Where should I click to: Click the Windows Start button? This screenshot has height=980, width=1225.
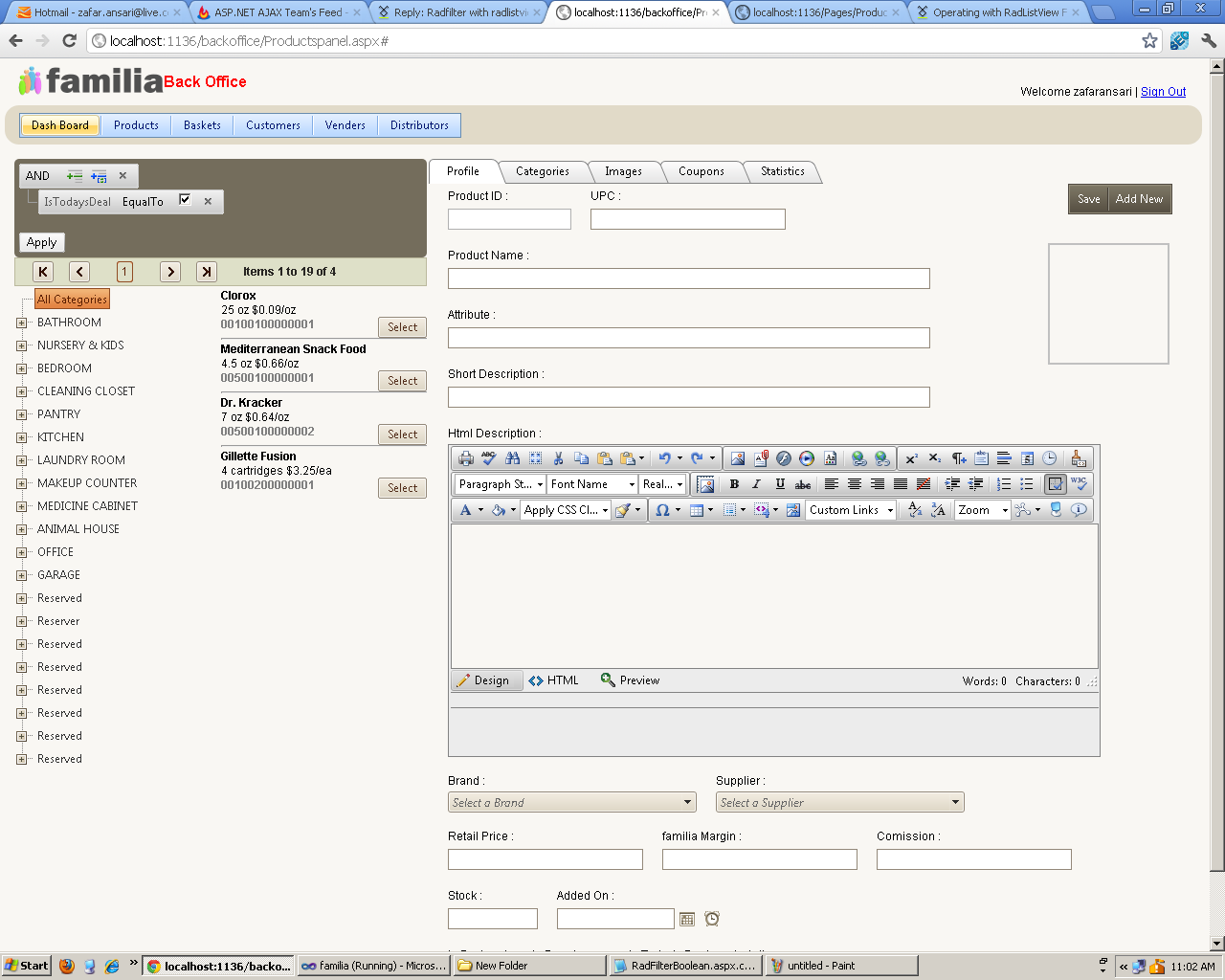coord(26,966)
